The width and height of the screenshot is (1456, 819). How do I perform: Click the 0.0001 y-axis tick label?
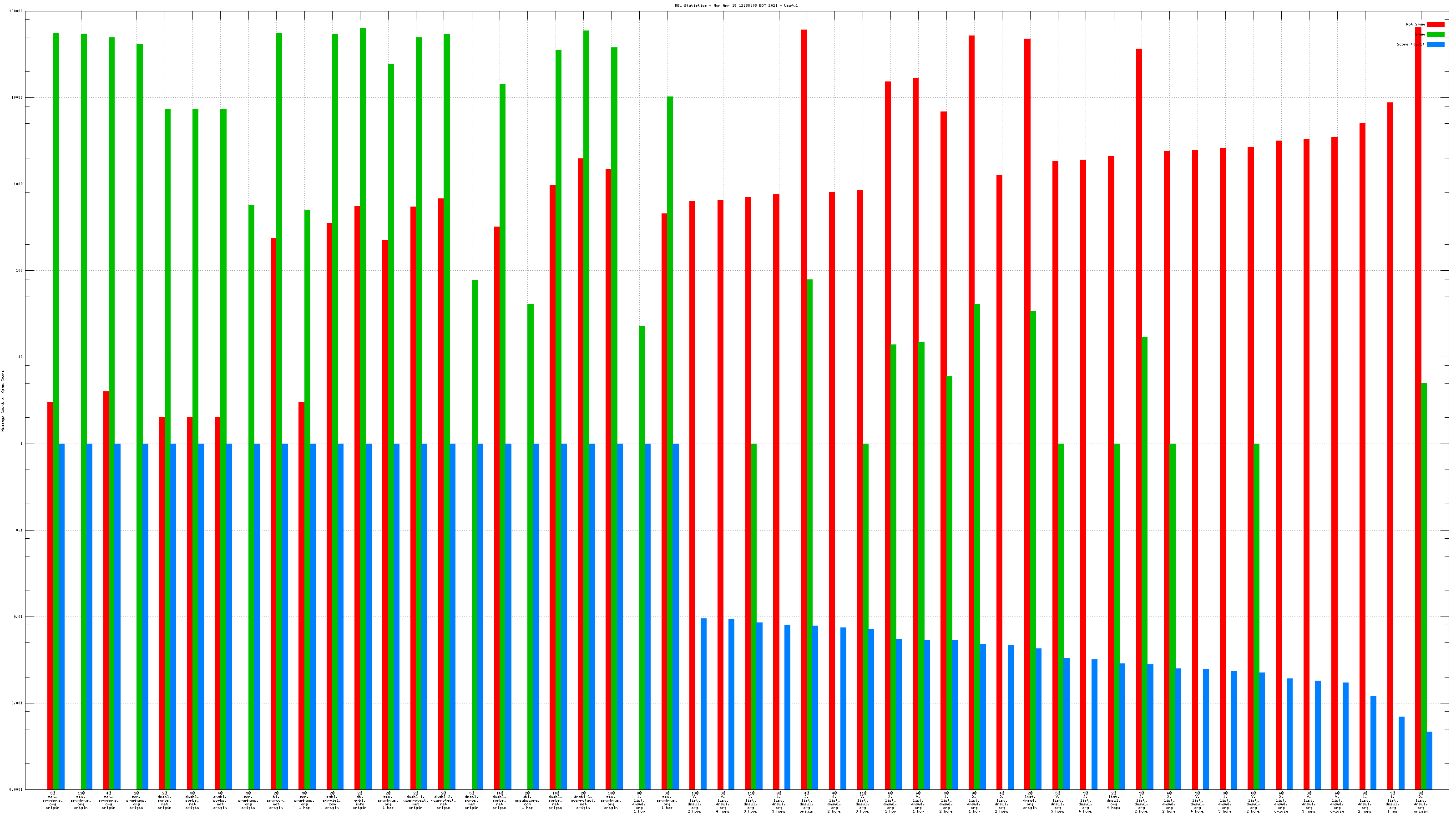16,789
